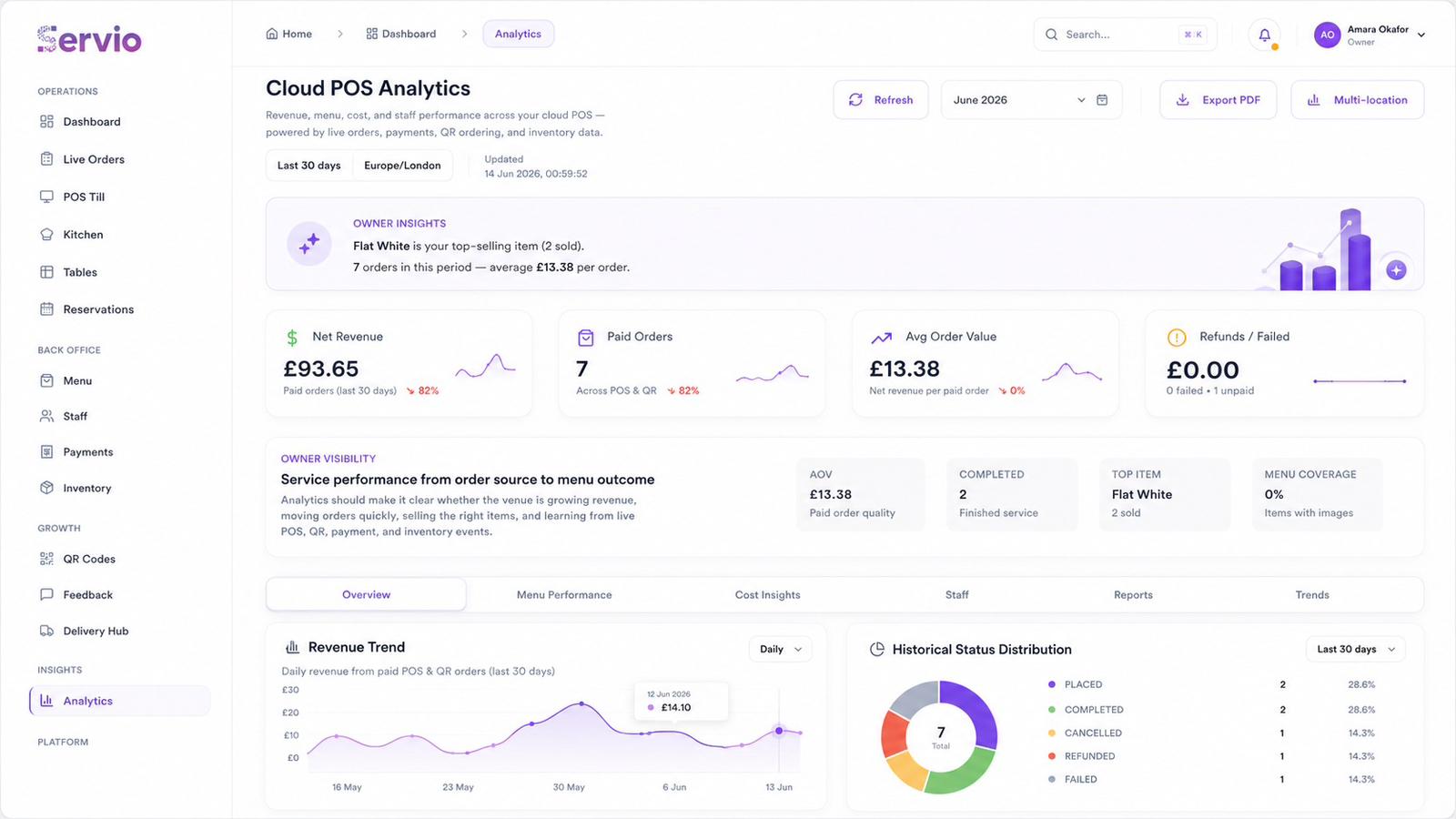Click the Europe/London timezone chip

(x=402, y=166)
